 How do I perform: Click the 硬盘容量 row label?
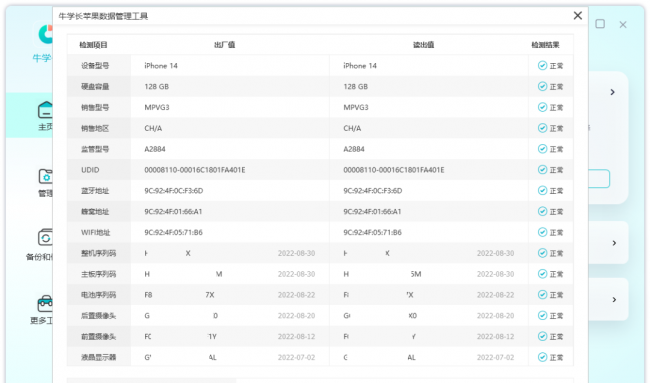(95, 86)
